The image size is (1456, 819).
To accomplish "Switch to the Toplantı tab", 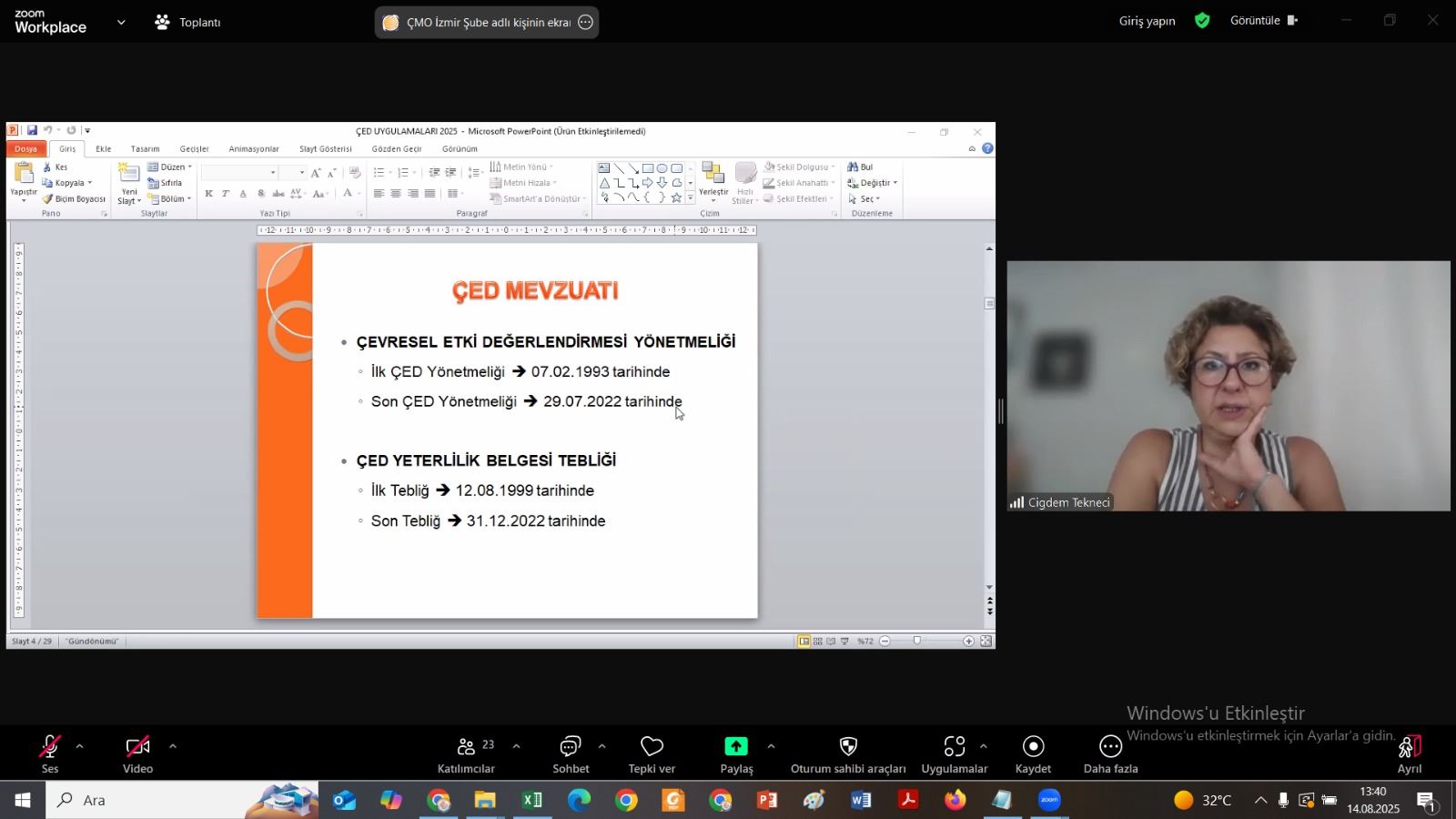I will point(188,22).
